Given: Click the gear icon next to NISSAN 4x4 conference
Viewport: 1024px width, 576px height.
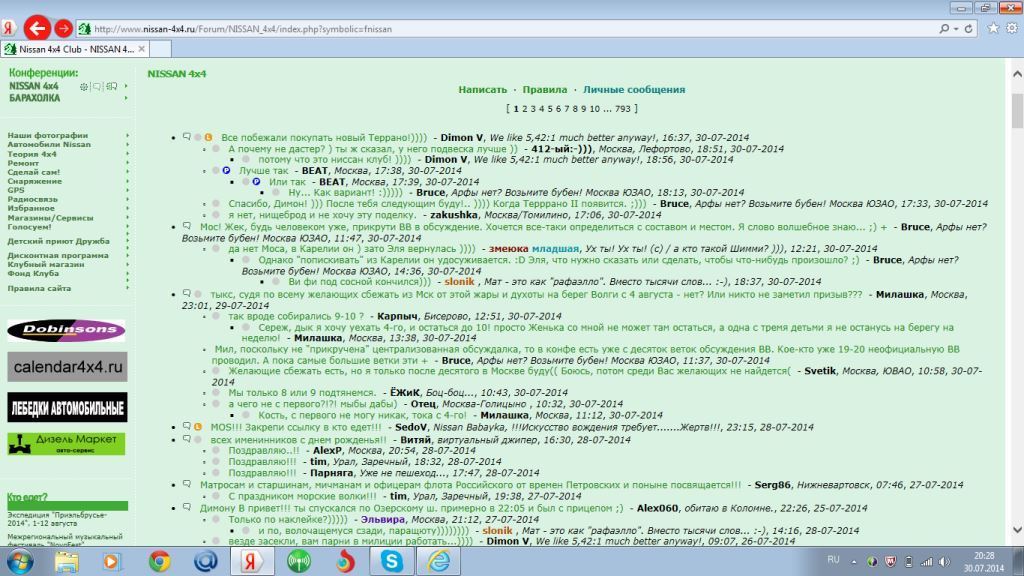Looking at the screenshot, I should [84, 86].
